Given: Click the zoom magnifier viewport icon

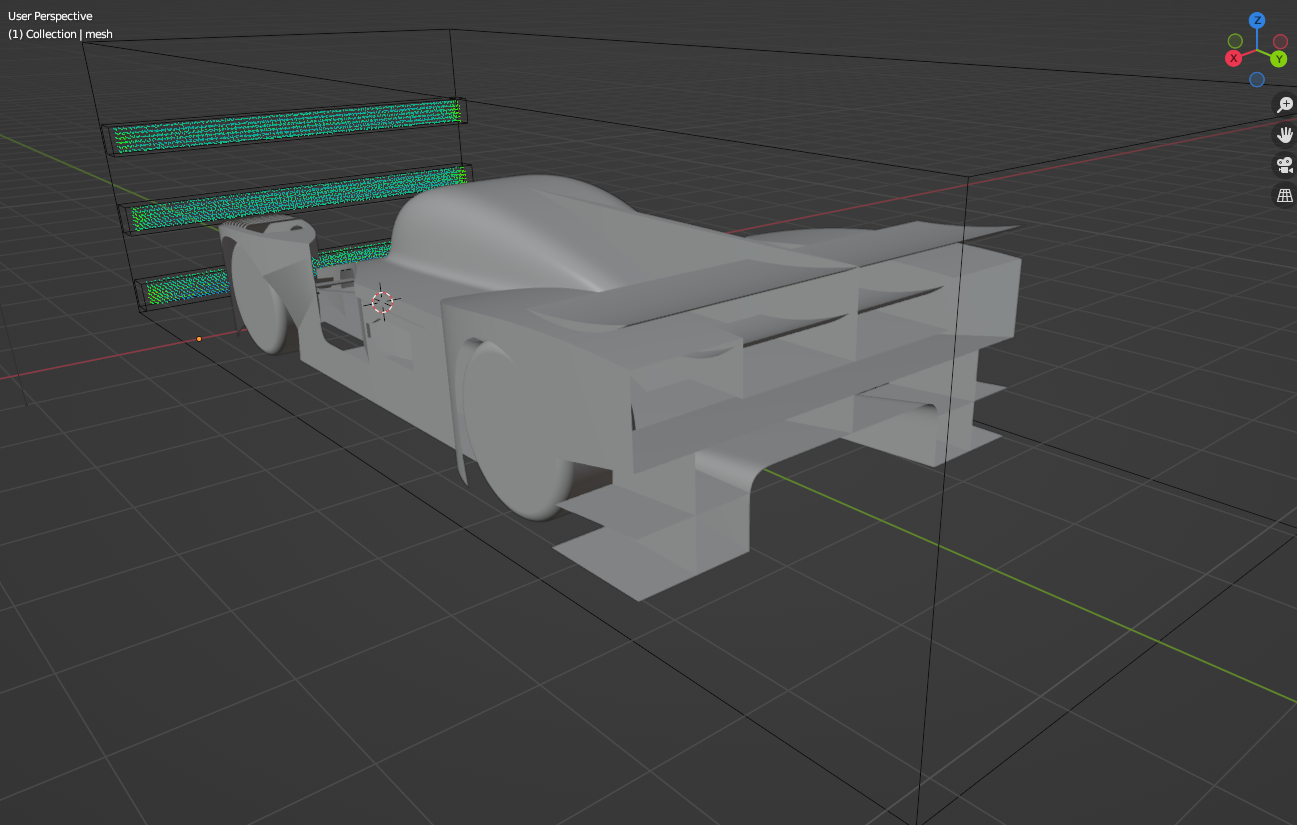Looking at the screenshot, I should pos(1284,105).
